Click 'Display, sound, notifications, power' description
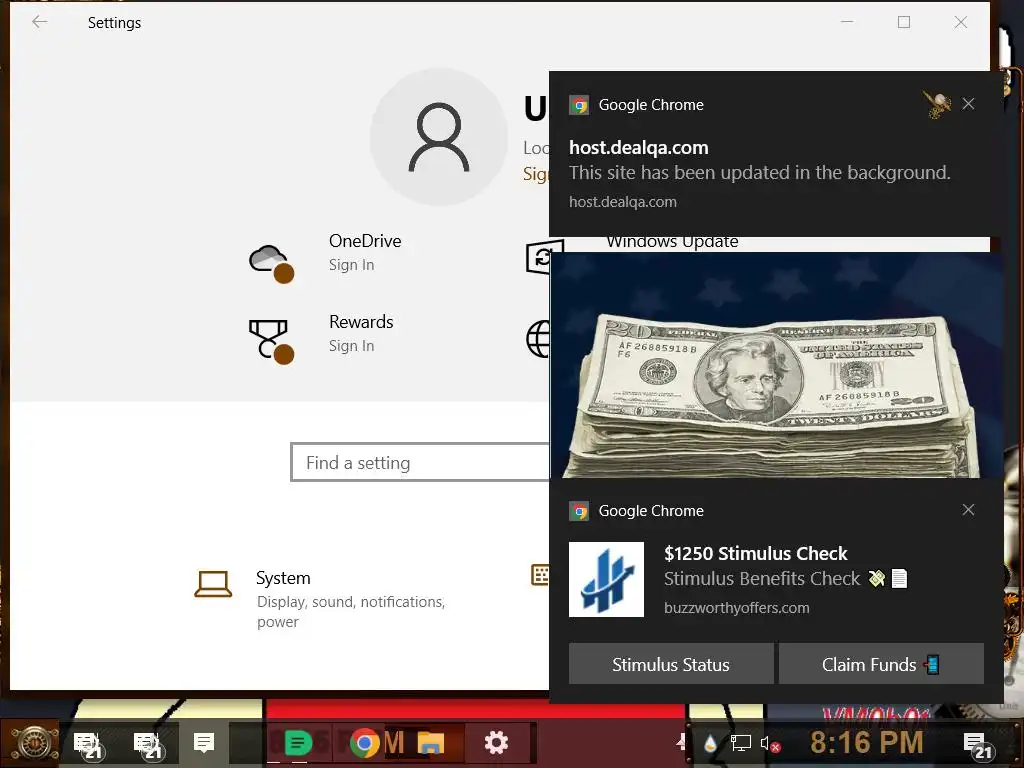 351,611
